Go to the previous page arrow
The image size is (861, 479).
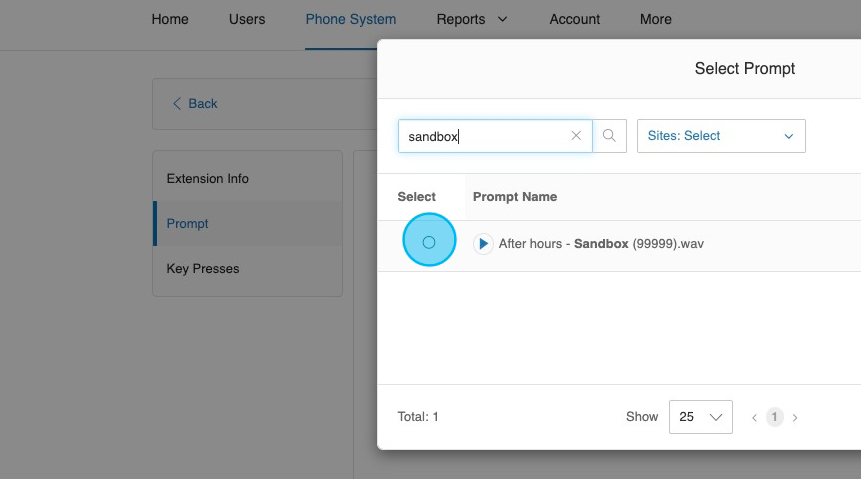coord(755,418)
